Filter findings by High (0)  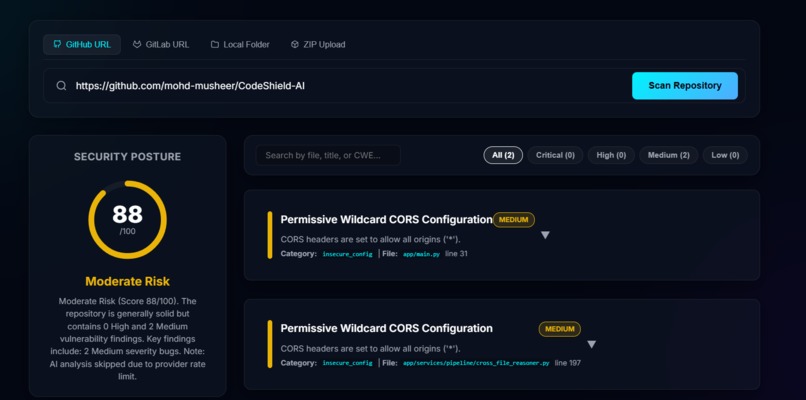(x=611, y=155)
